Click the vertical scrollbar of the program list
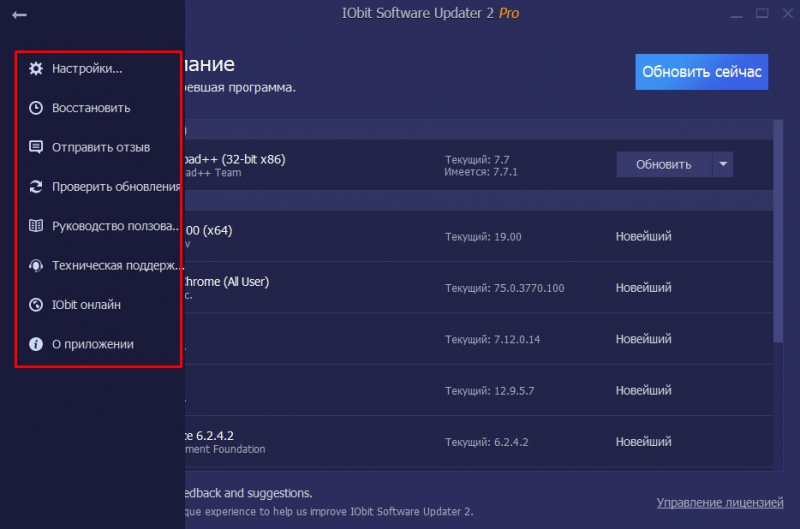Screen dimensions: 800x529 pos(778,231)
